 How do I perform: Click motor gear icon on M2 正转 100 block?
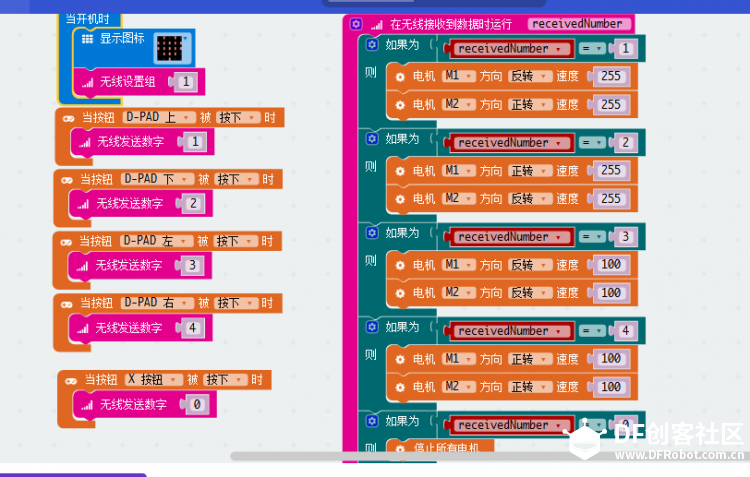pyautogui.click(x=400, y=388)
